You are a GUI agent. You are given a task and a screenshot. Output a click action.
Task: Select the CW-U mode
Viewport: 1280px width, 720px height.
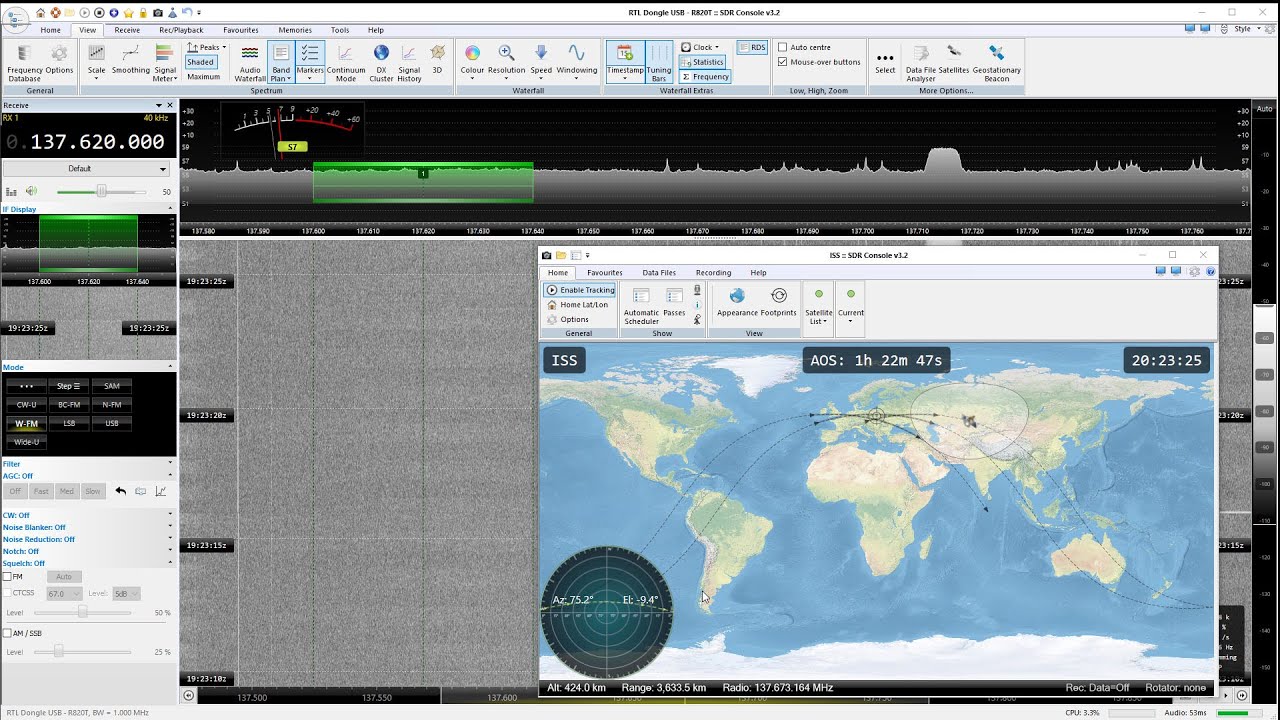click(x=26, y=404)
